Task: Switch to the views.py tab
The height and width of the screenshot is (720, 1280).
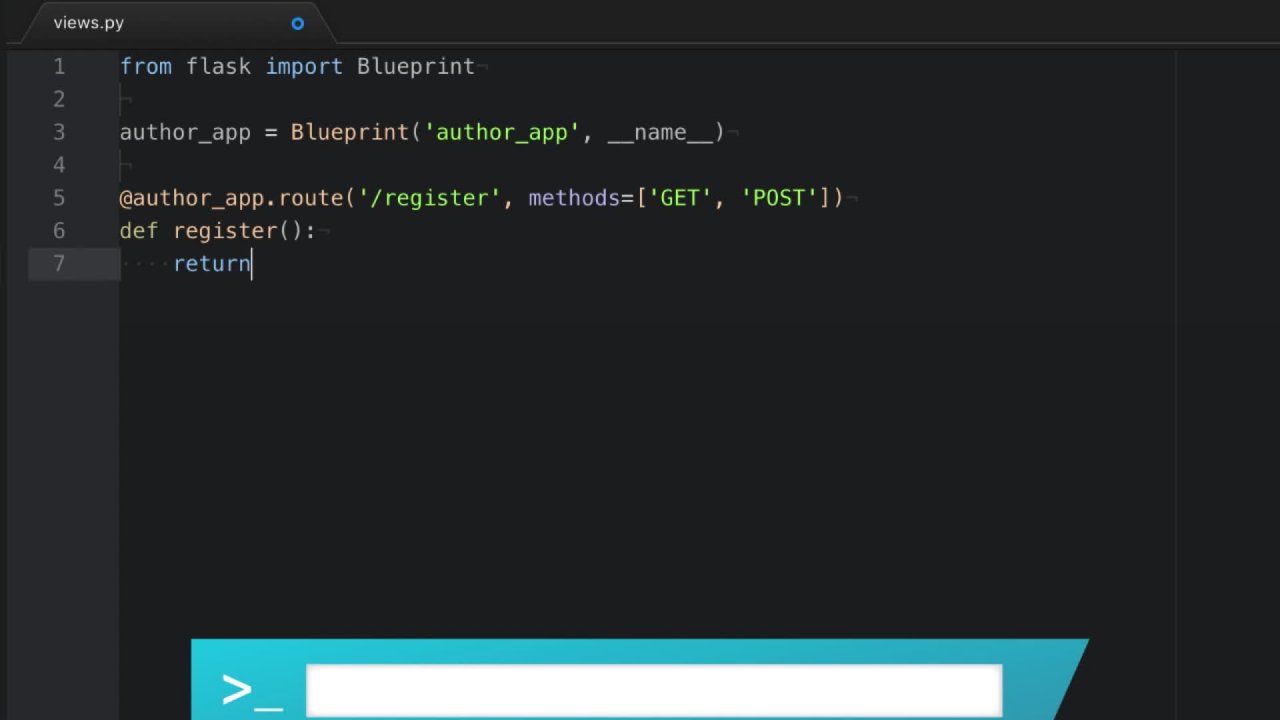Action: pyautogui.click(x=88, y=22)
